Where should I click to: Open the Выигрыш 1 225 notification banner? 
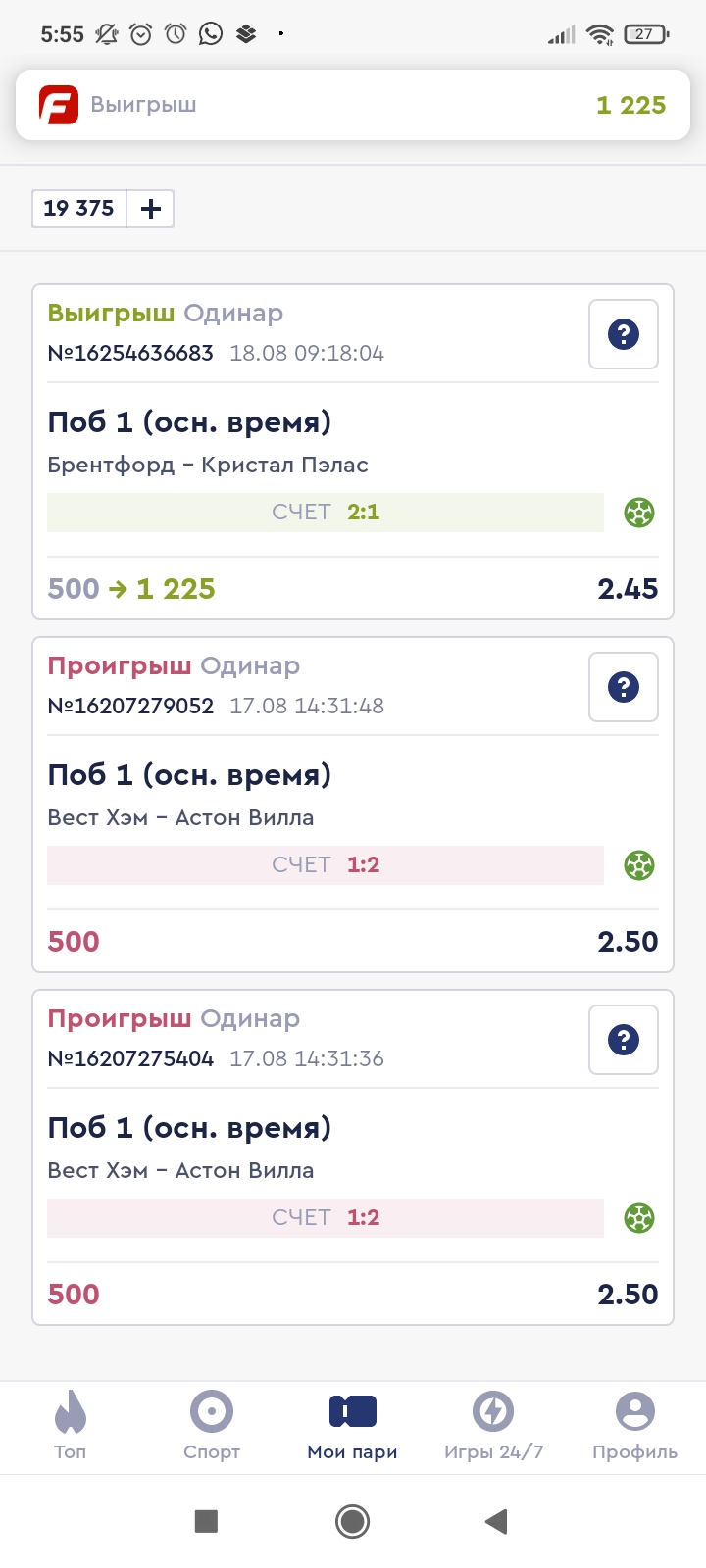coord(353,105)
